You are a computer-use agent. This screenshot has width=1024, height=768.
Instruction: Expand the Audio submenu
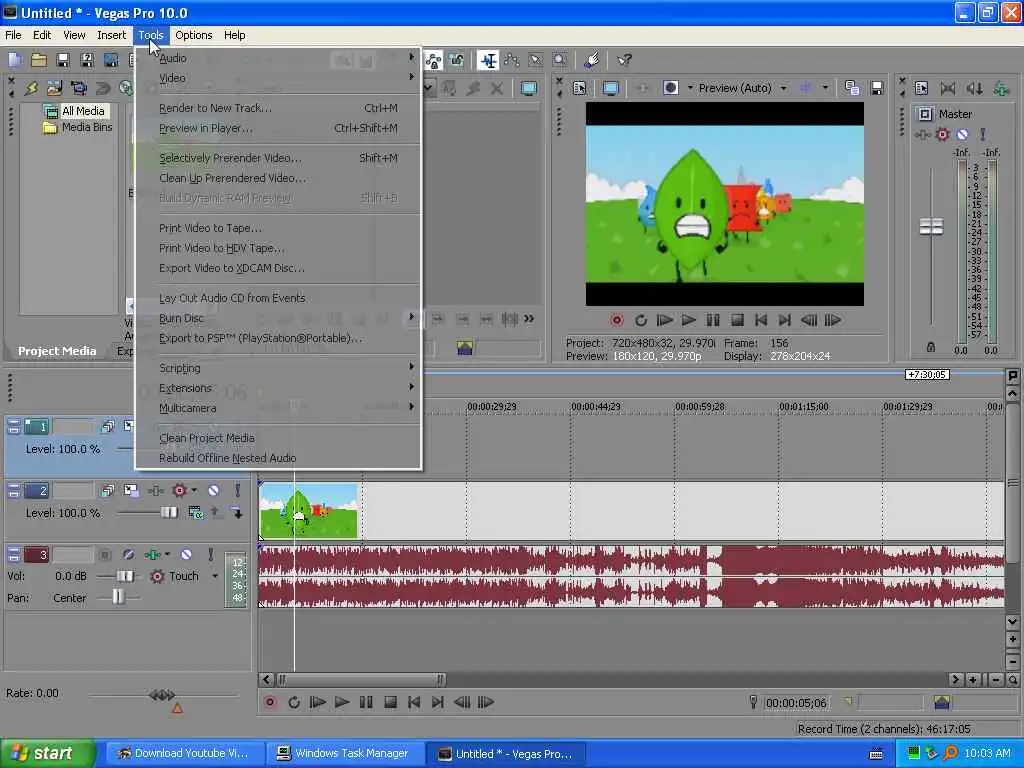tap(278, 57)
